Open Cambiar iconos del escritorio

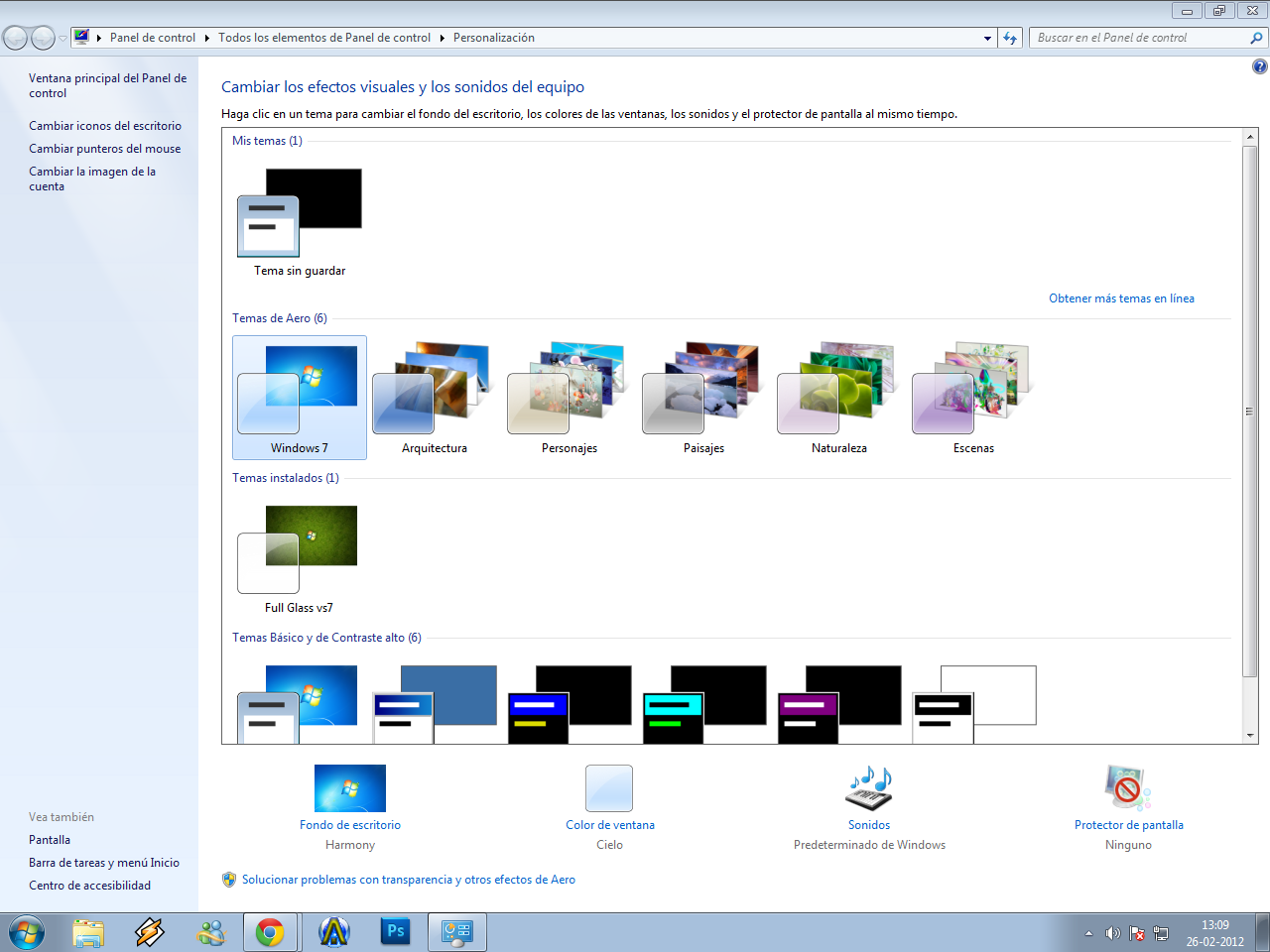click(105, 126)
